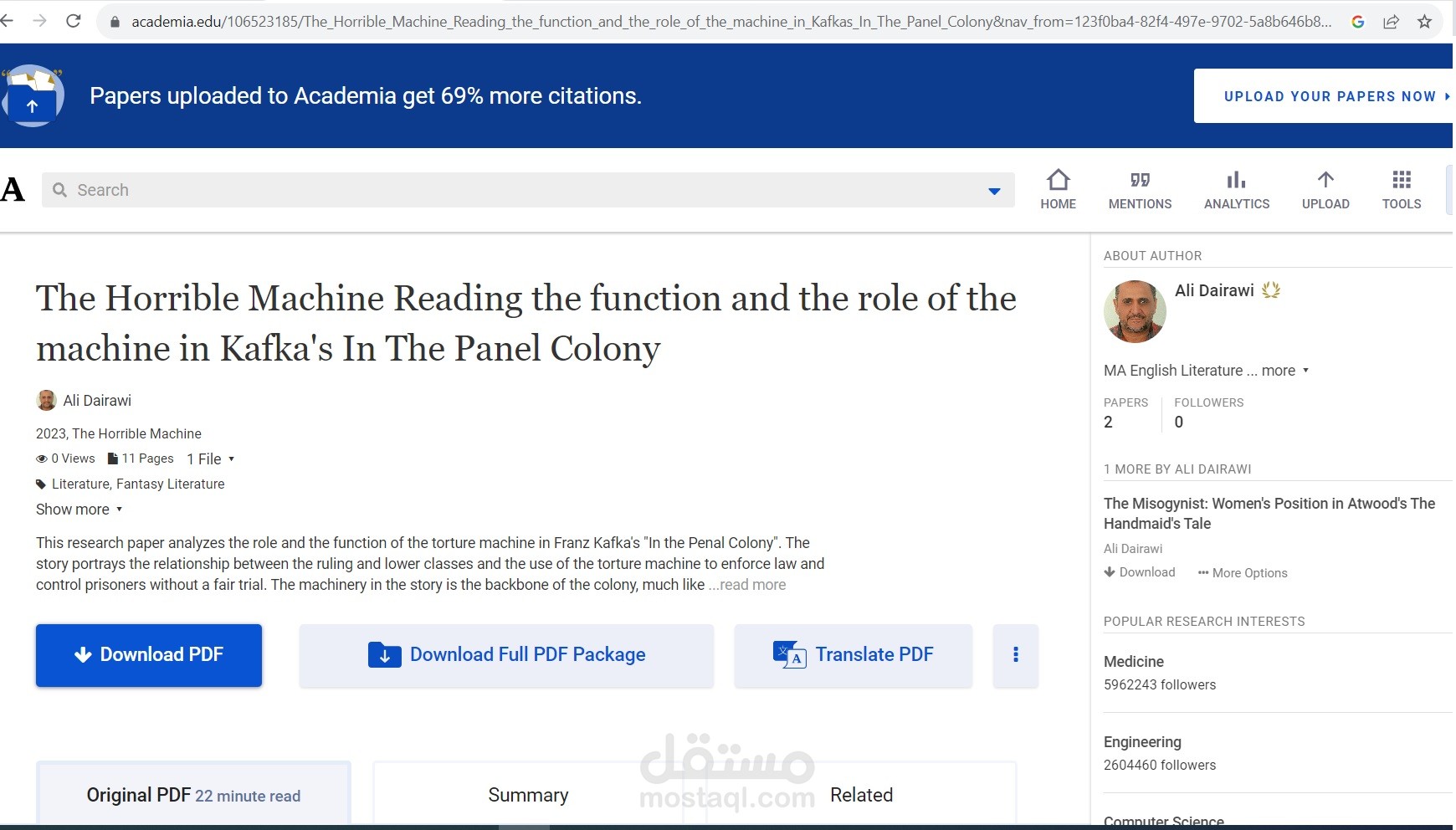Switch to the Original PDF tab
The width and height of the screenshot is (1456, 830).
click(x=193, y=795)
